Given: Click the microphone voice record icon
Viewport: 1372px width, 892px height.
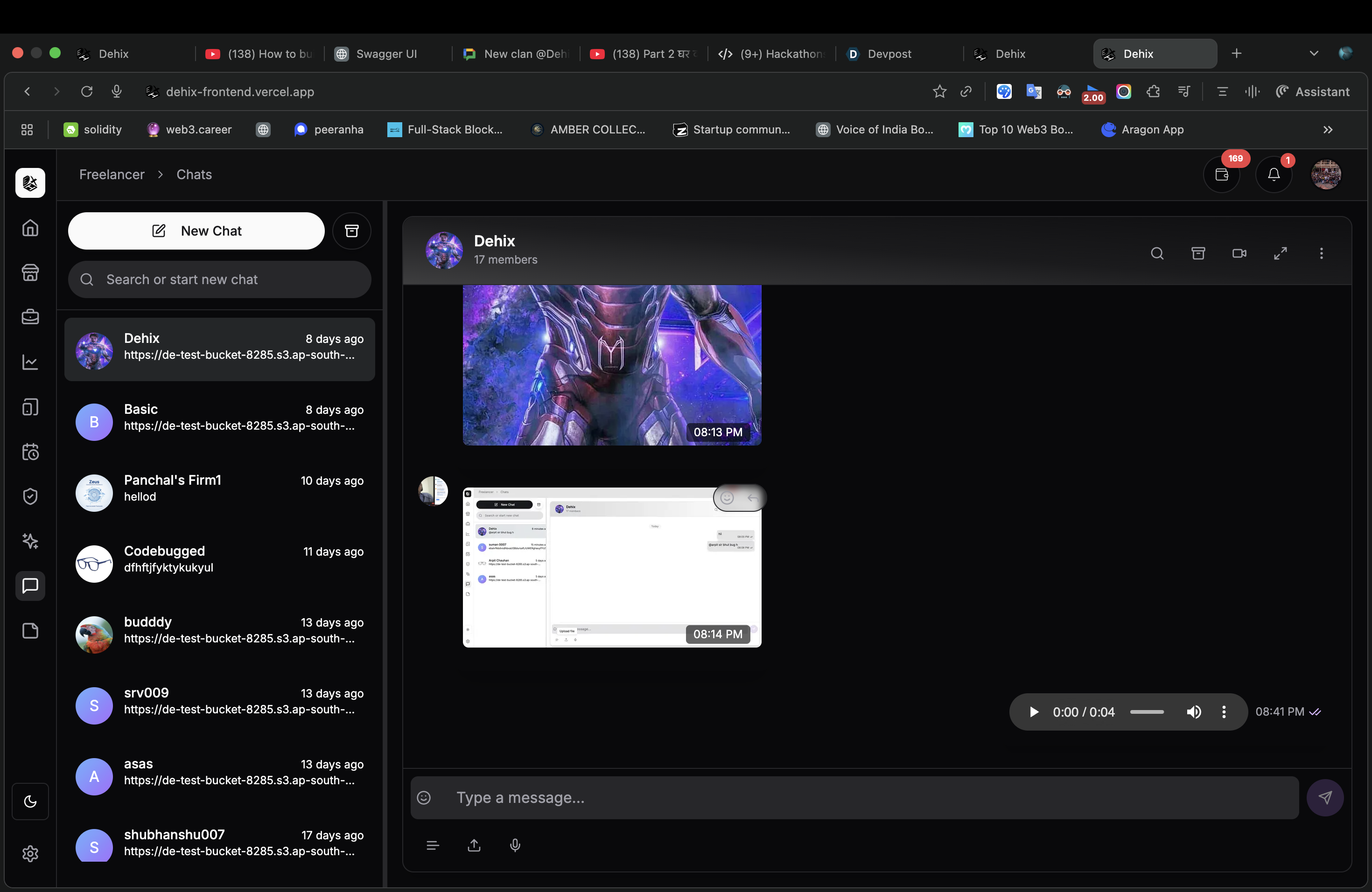Looking at the screenshot, I should (x=515, y=845).
